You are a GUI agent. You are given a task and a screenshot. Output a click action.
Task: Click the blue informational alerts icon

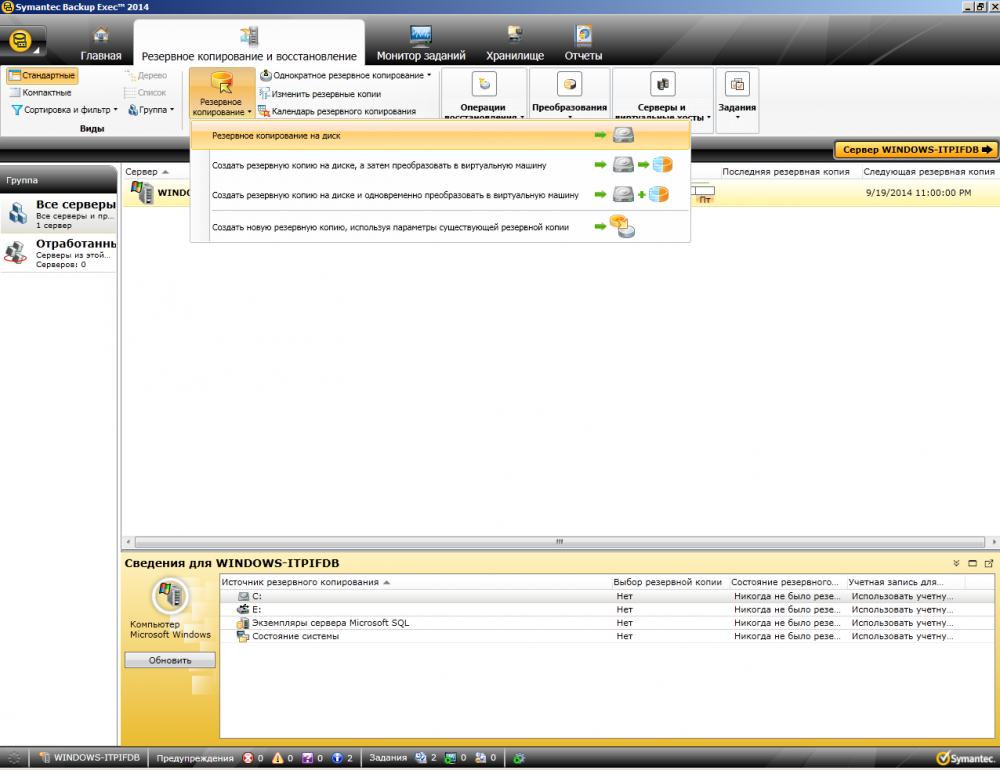(x=337, y=758)
